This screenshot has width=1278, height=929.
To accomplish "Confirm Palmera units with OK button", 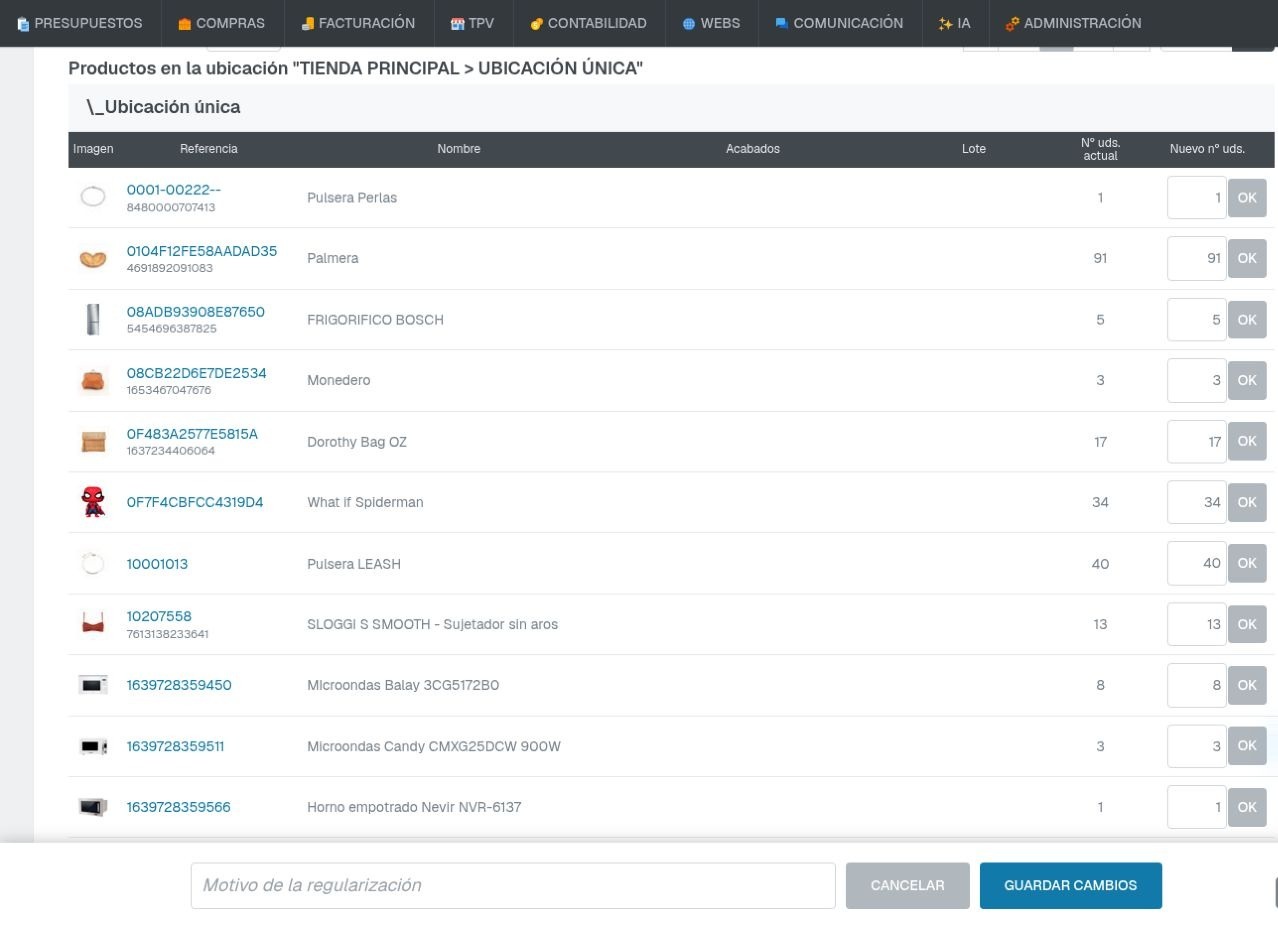I will click(x=1247, y=258).
